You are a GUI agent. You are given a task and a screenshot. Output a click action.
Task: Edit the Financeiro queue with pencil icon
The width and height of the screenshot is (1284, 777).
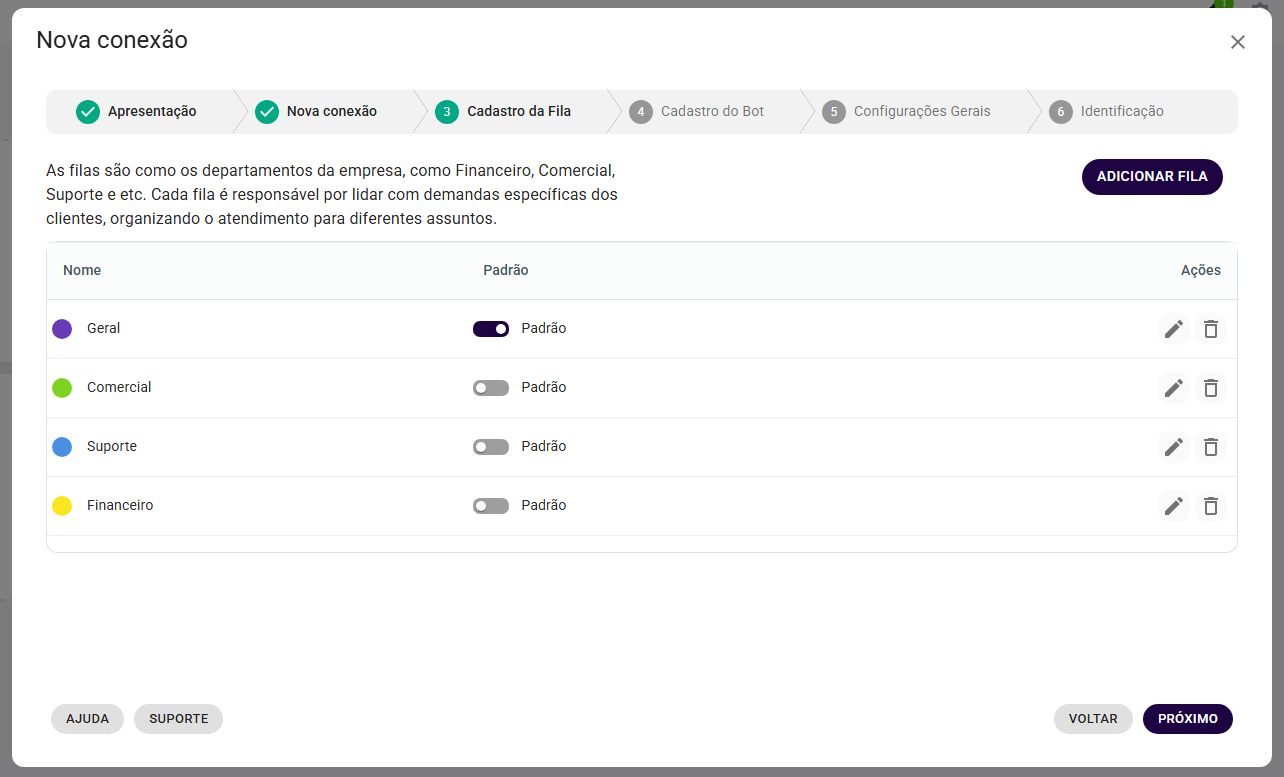(1174, 506)
